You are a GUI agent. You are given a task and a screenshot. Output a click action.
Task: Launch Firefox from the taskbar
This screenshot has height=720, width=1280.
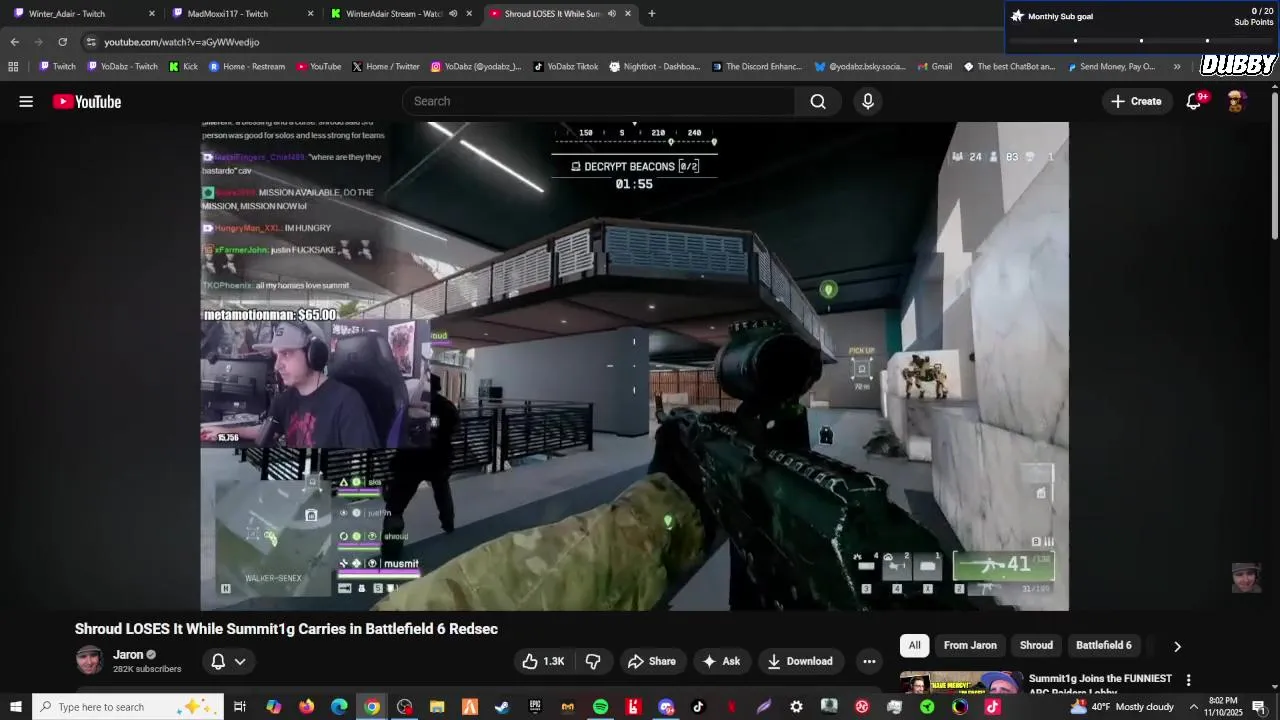pos(306,707)
